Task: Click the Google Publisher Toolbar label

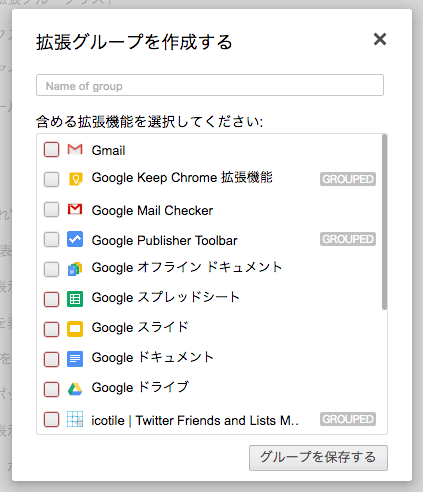Action: [x=164, y=240]
